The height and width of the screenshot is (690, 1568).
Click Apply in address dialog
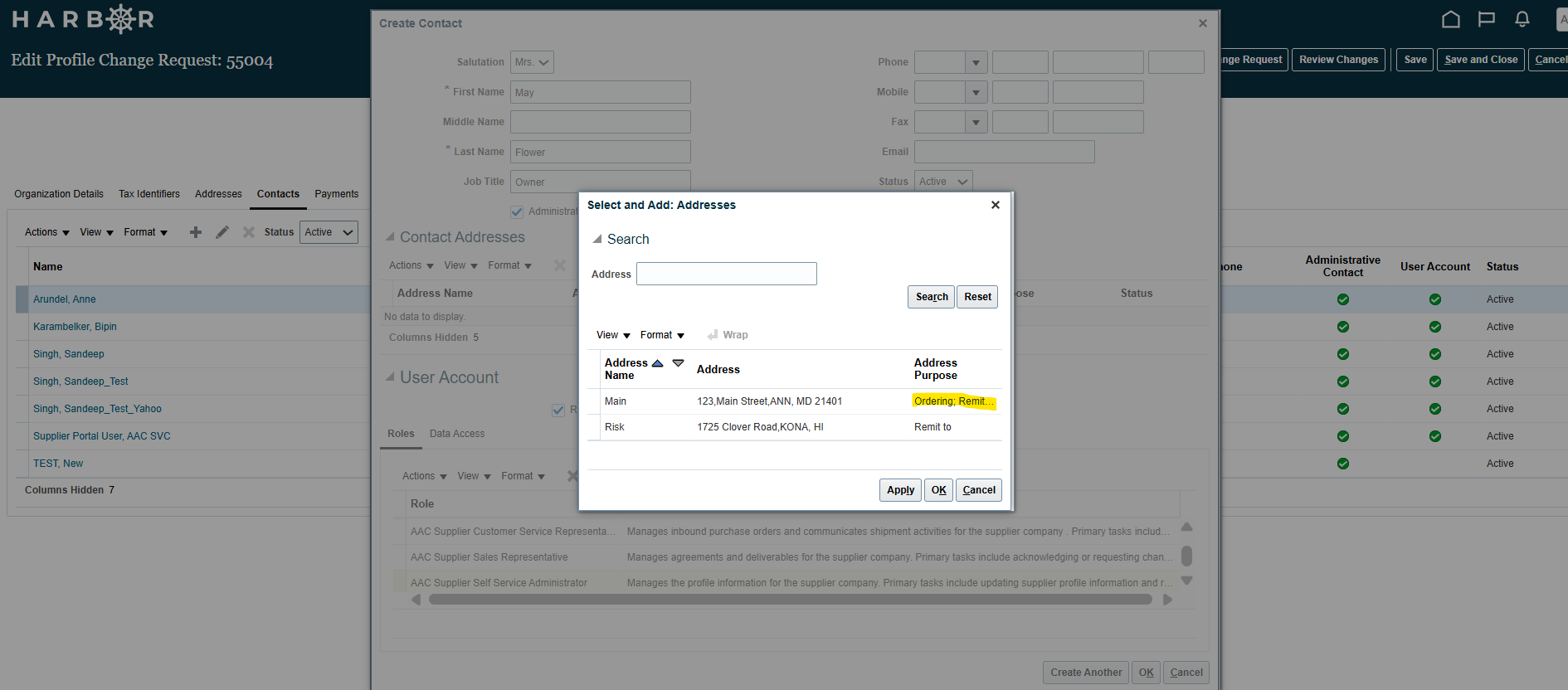tap(900, 490)
